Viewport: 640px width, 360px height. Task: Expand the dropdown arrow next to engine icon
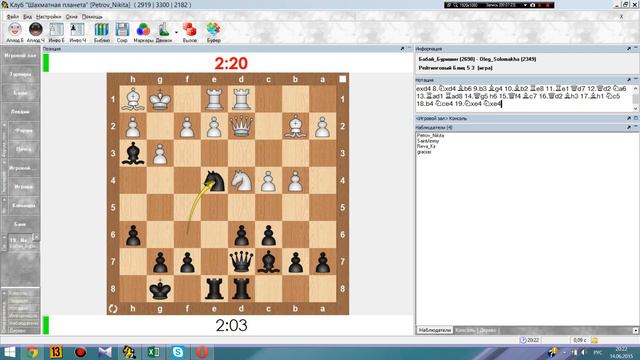tap(176, 32)
